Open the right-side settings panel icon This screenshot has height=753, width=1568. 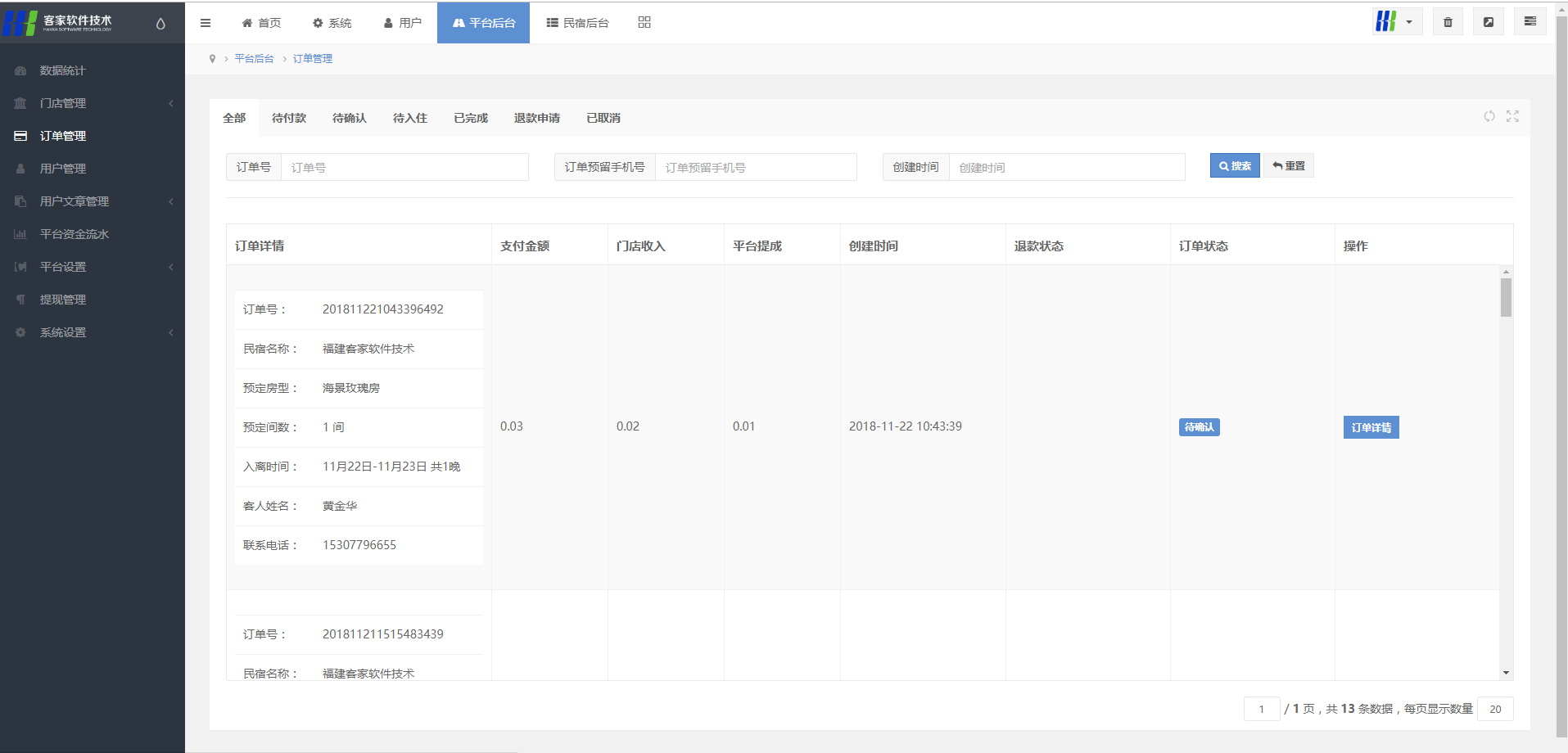coord(1530,22)
